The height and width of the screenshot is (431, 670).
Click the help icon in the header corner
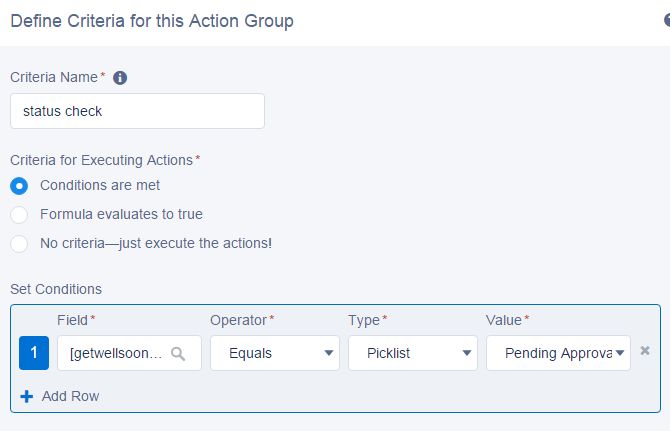click(666, 20)
